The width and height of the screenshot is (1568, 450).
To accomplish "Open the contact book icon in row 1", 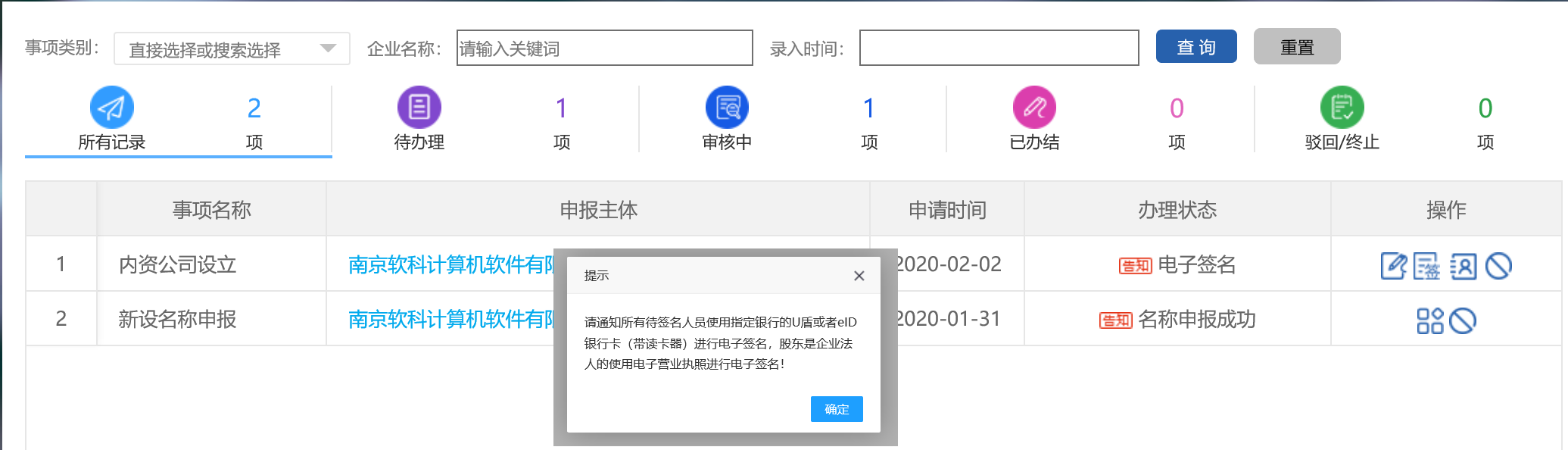I will coord(1463,266).
